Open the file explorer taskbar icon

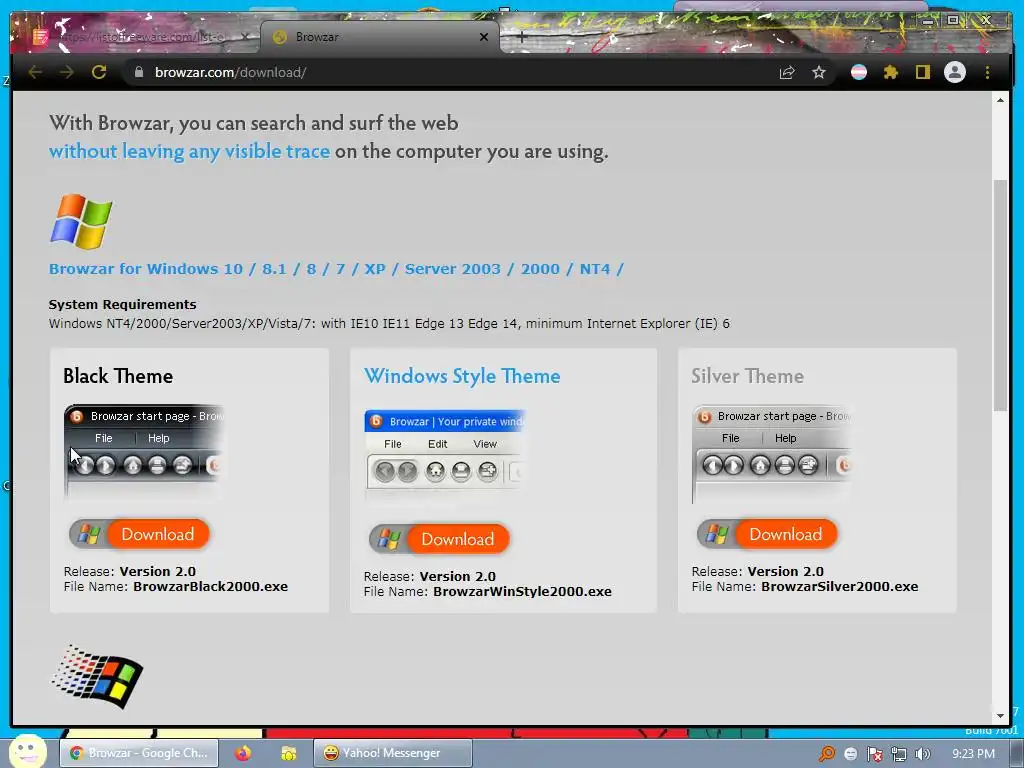point(289,754)
